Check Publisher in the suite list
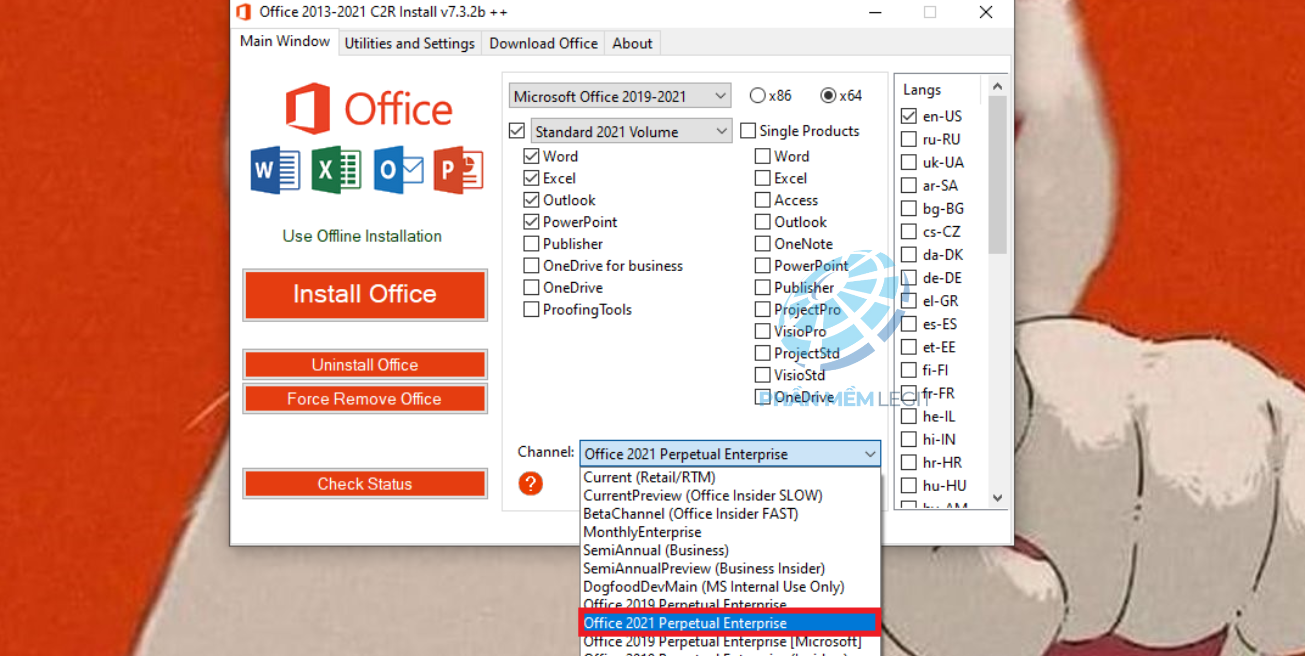1305x656 pixels. tap(532, 244)
